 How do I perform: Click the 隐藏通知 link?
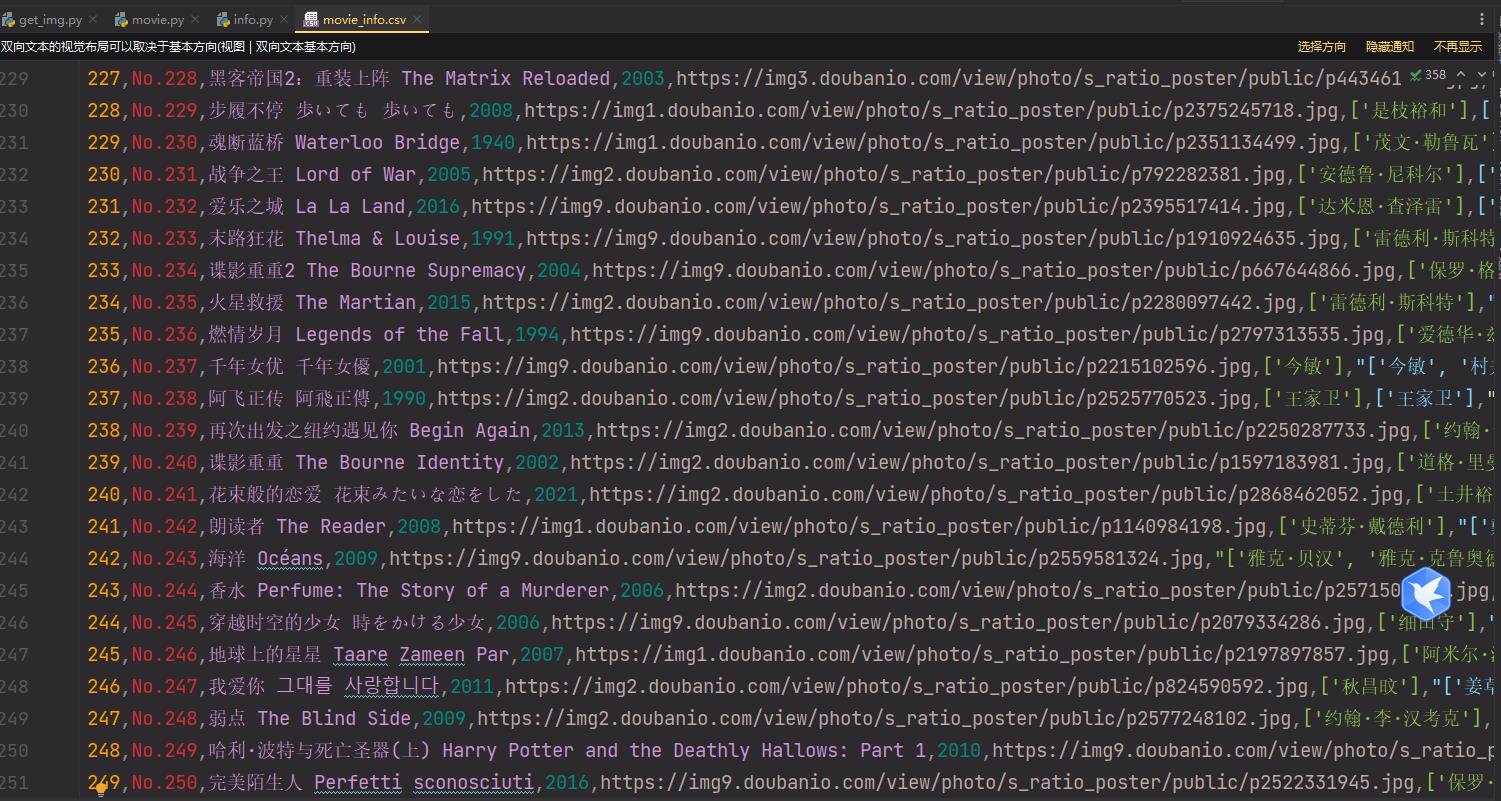[1390, 46]
